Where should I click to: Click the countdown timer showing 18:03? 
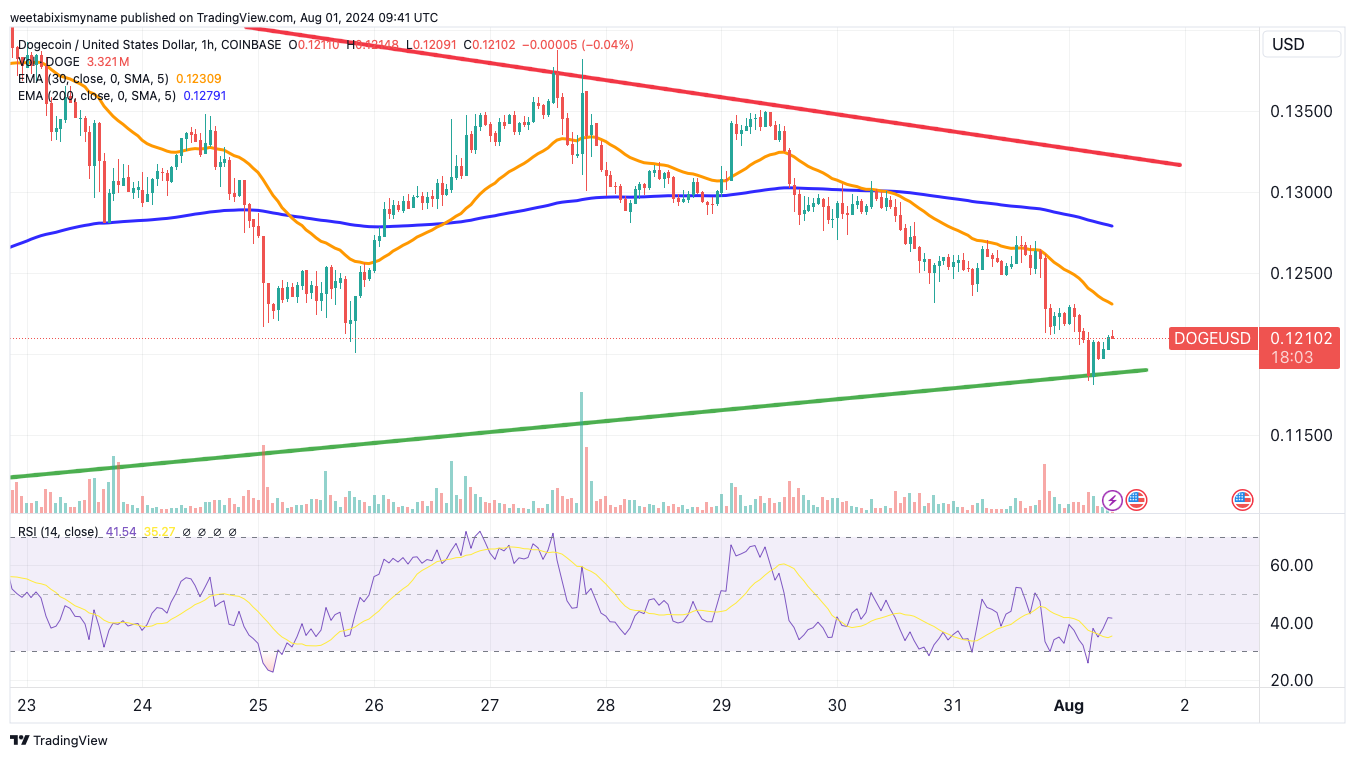(1299, 358)
